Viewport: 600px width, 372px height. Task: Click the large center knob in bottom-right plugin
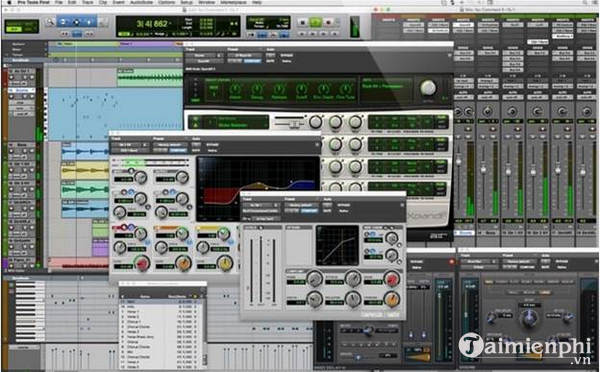(529, 317)
